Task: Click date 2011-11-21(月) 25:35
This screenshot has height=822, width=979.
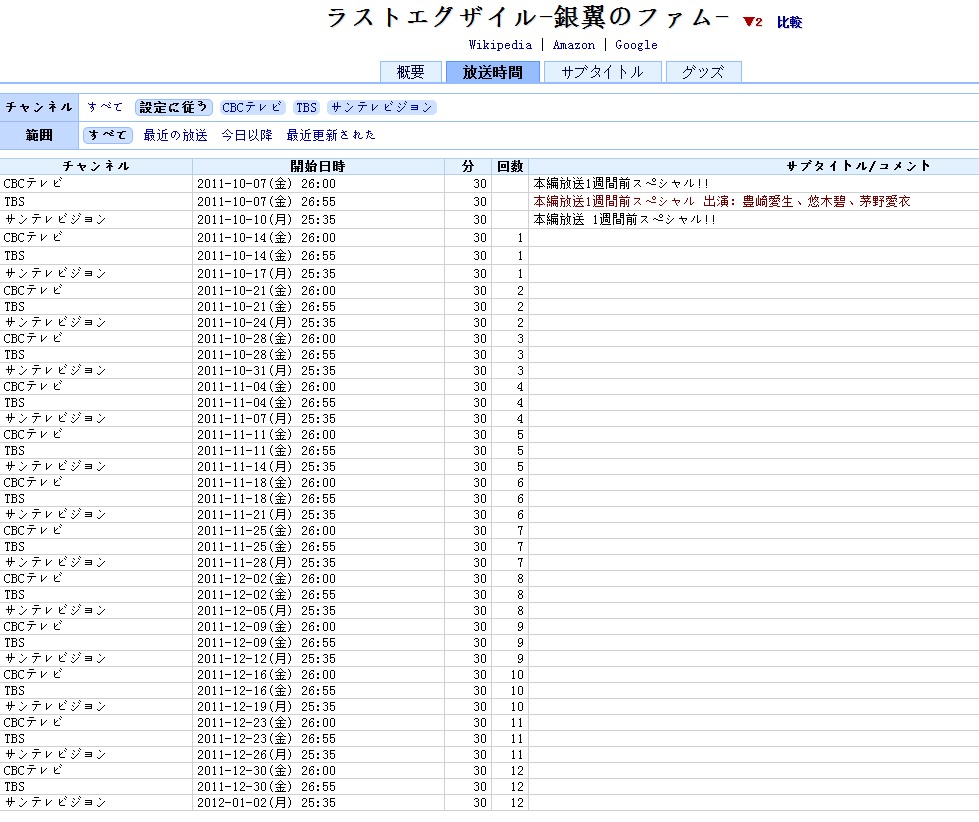Action: 267,515
